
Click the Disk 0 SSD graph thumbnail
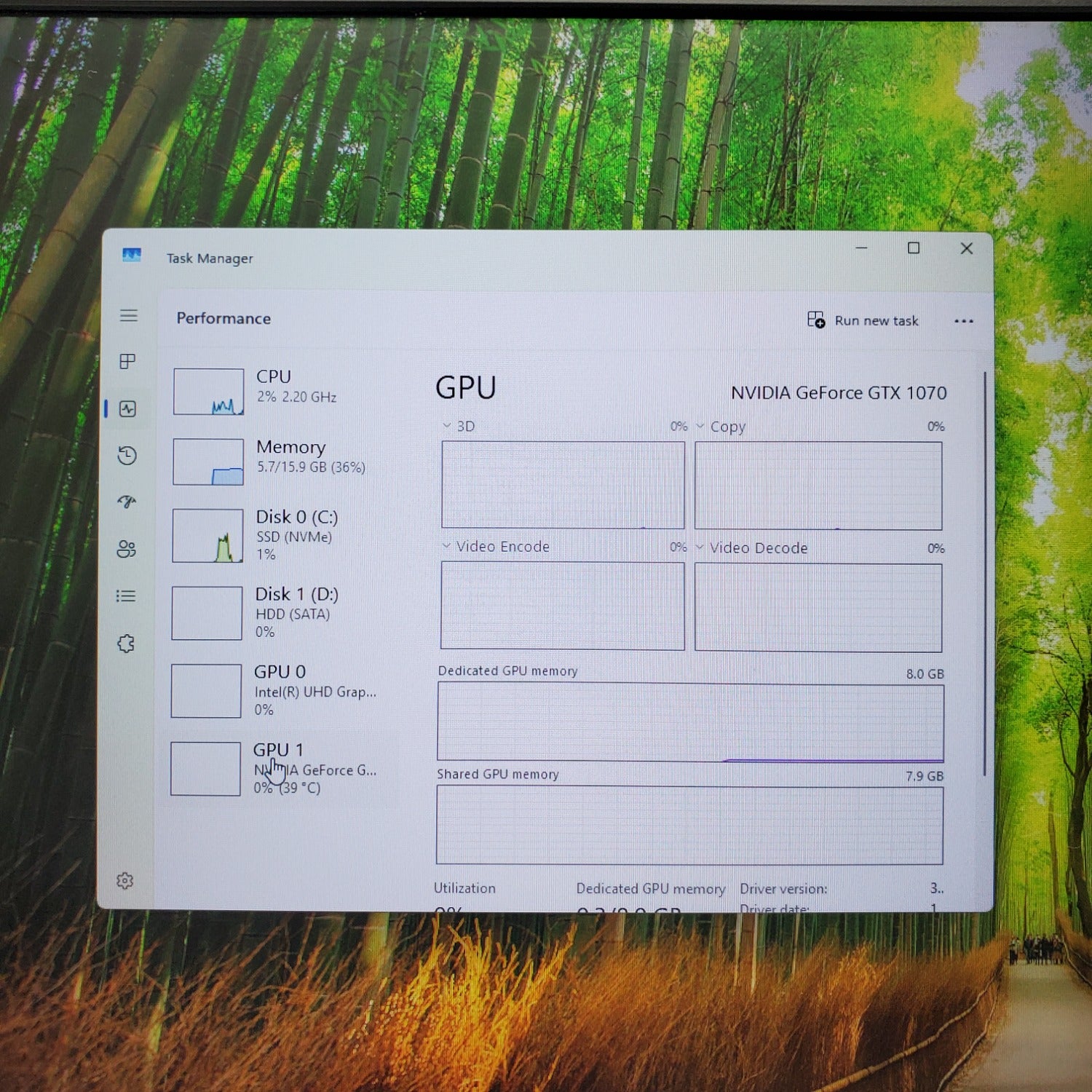[x=208, y=536]
